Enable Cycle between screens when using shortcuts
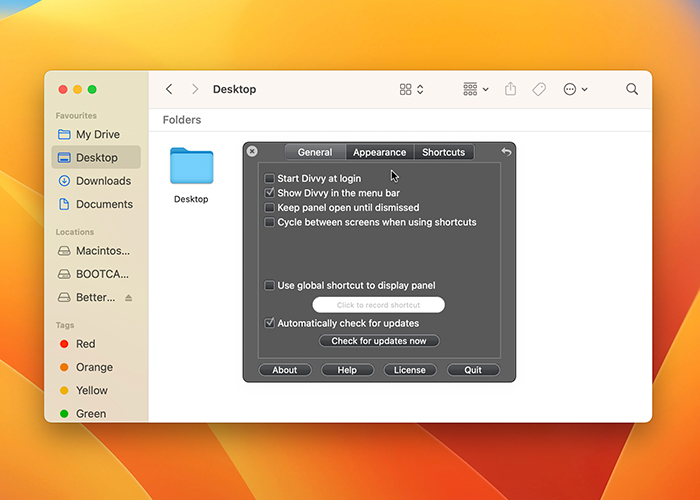This screenshot has height=500, width=700. coord(269,222)
